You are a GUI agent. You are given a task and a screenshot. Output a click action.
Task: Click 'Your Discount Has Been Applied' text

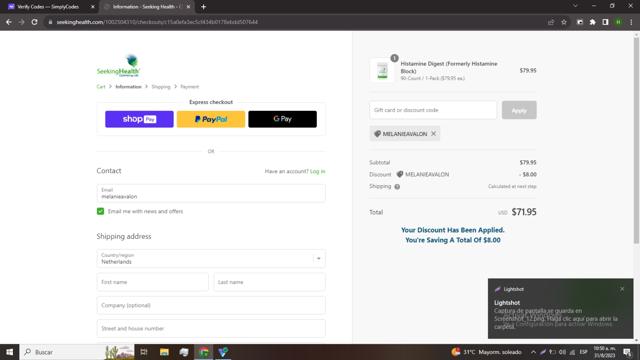(453, 230)
